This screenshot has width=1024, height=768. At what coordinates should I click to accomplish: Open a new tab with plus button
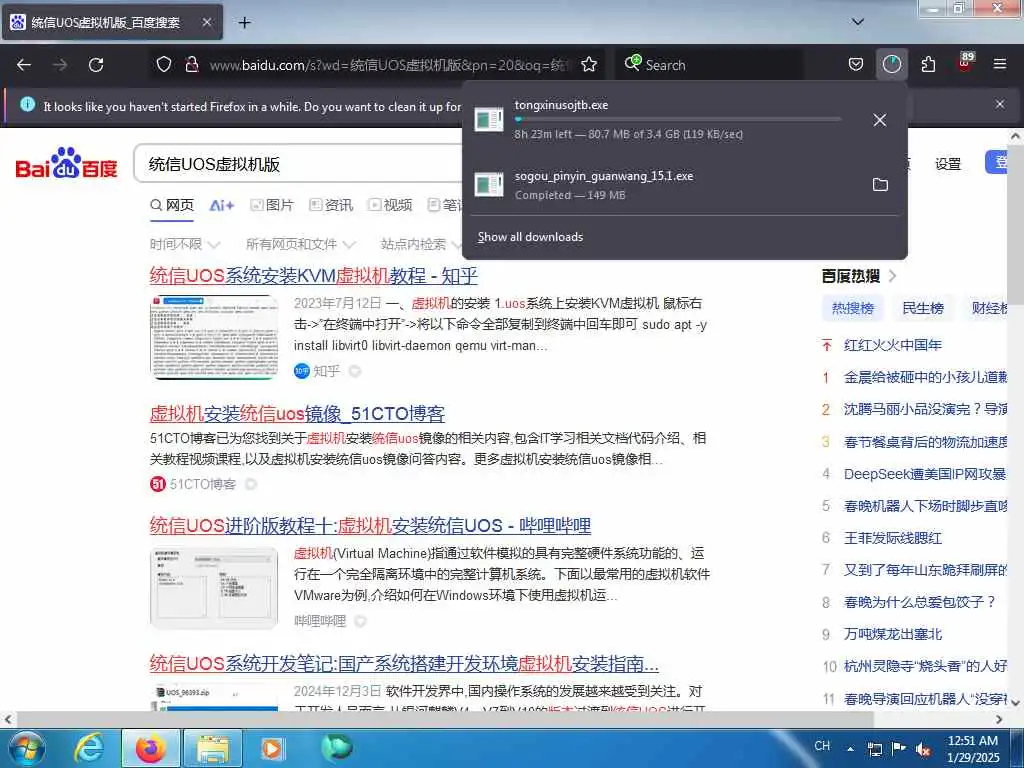(x=244, y=23)
